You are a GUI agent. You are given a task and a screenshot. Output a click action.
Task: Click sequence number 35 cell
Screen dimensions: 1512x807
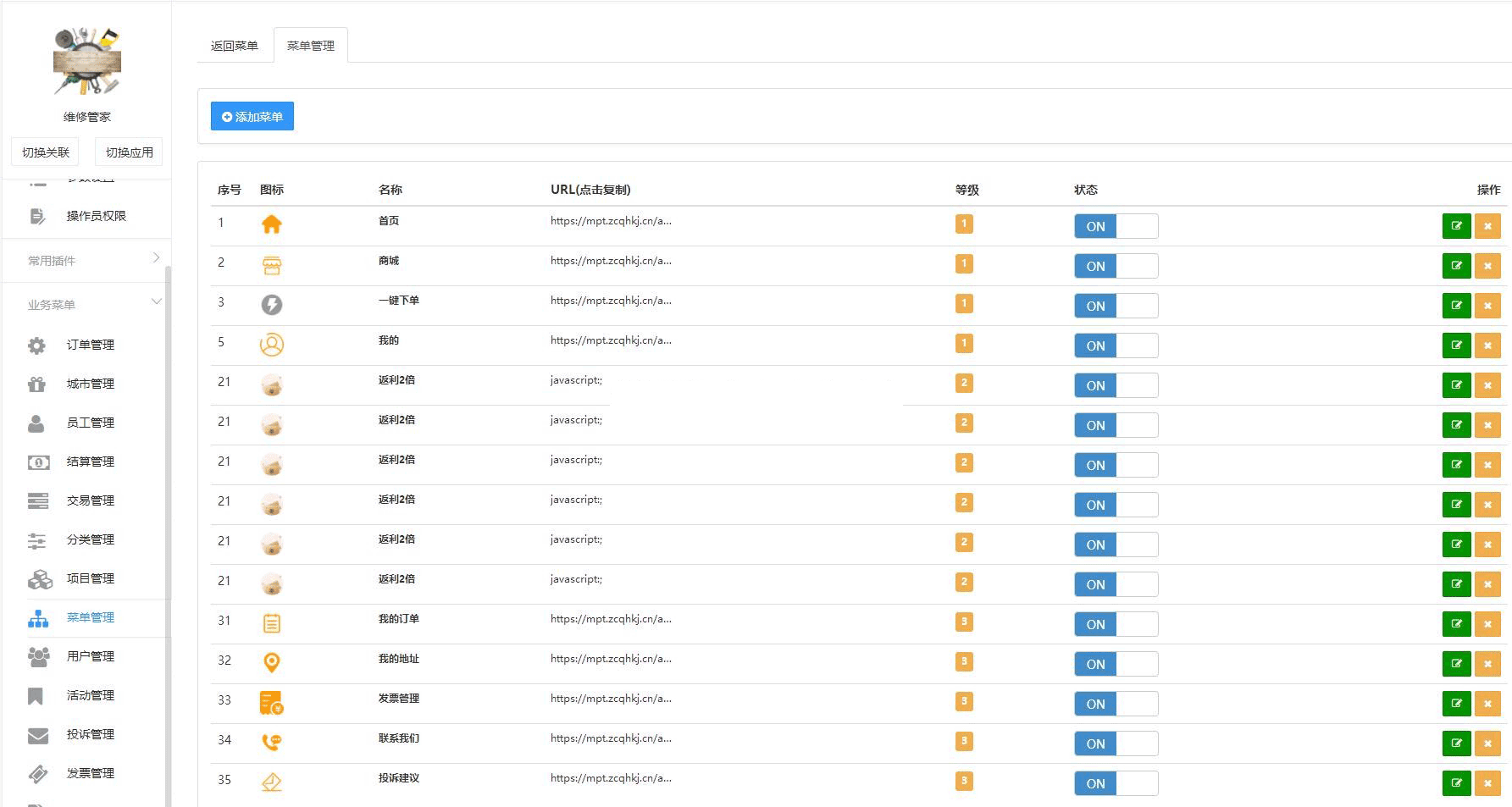click(x=224, y=780)
